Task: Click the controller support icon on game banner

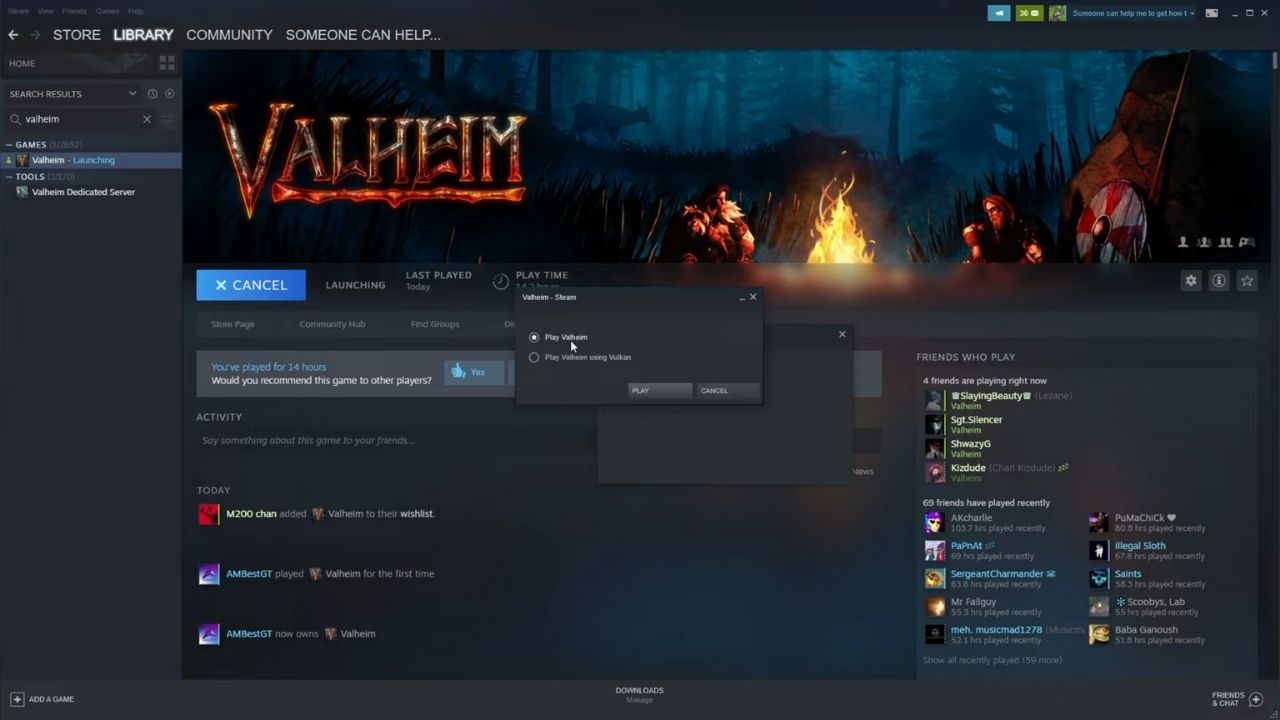Action: 1246,242
